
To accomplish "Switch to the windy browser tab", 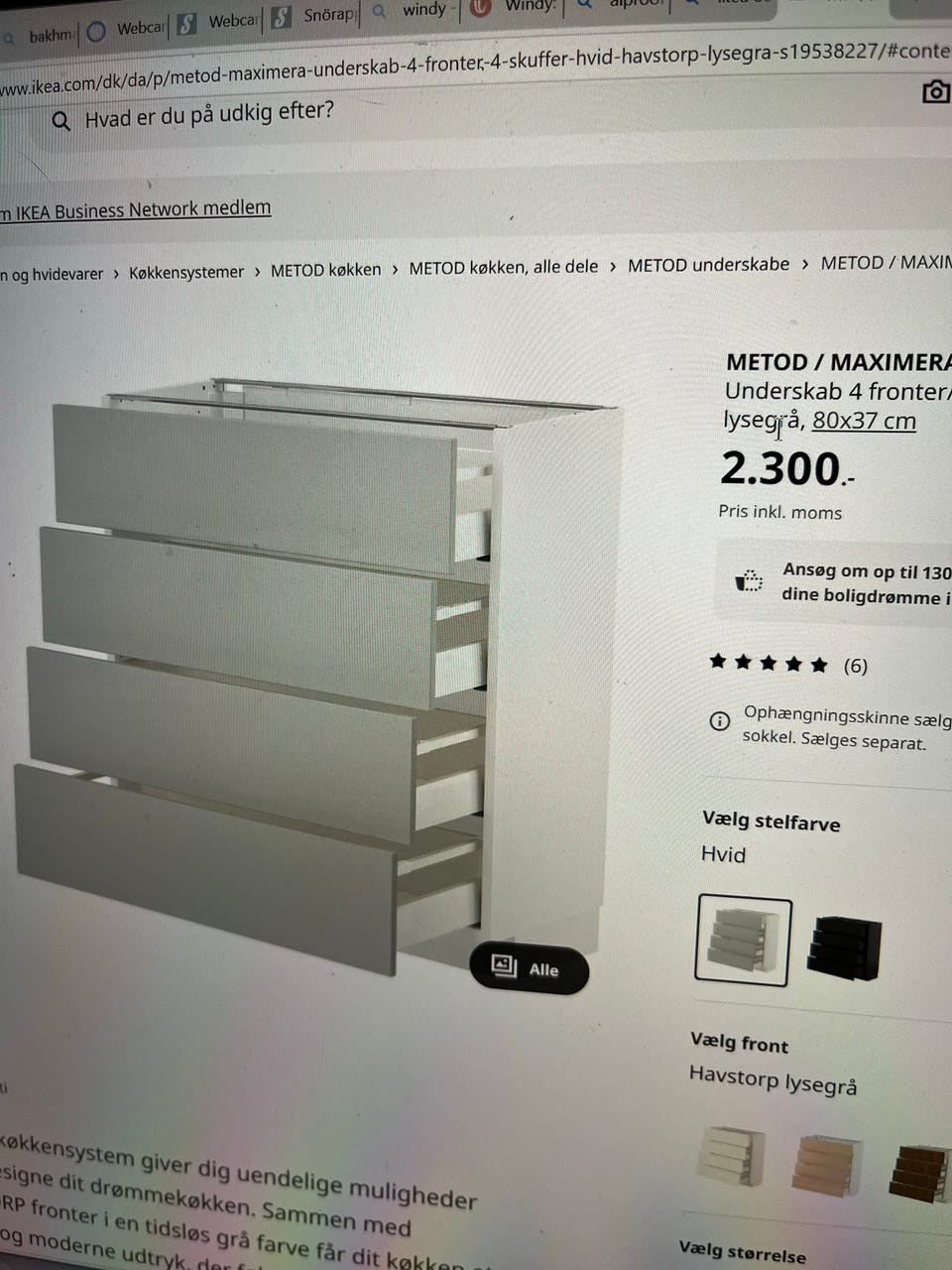I will pyautogui.click(x=415, y=11).
